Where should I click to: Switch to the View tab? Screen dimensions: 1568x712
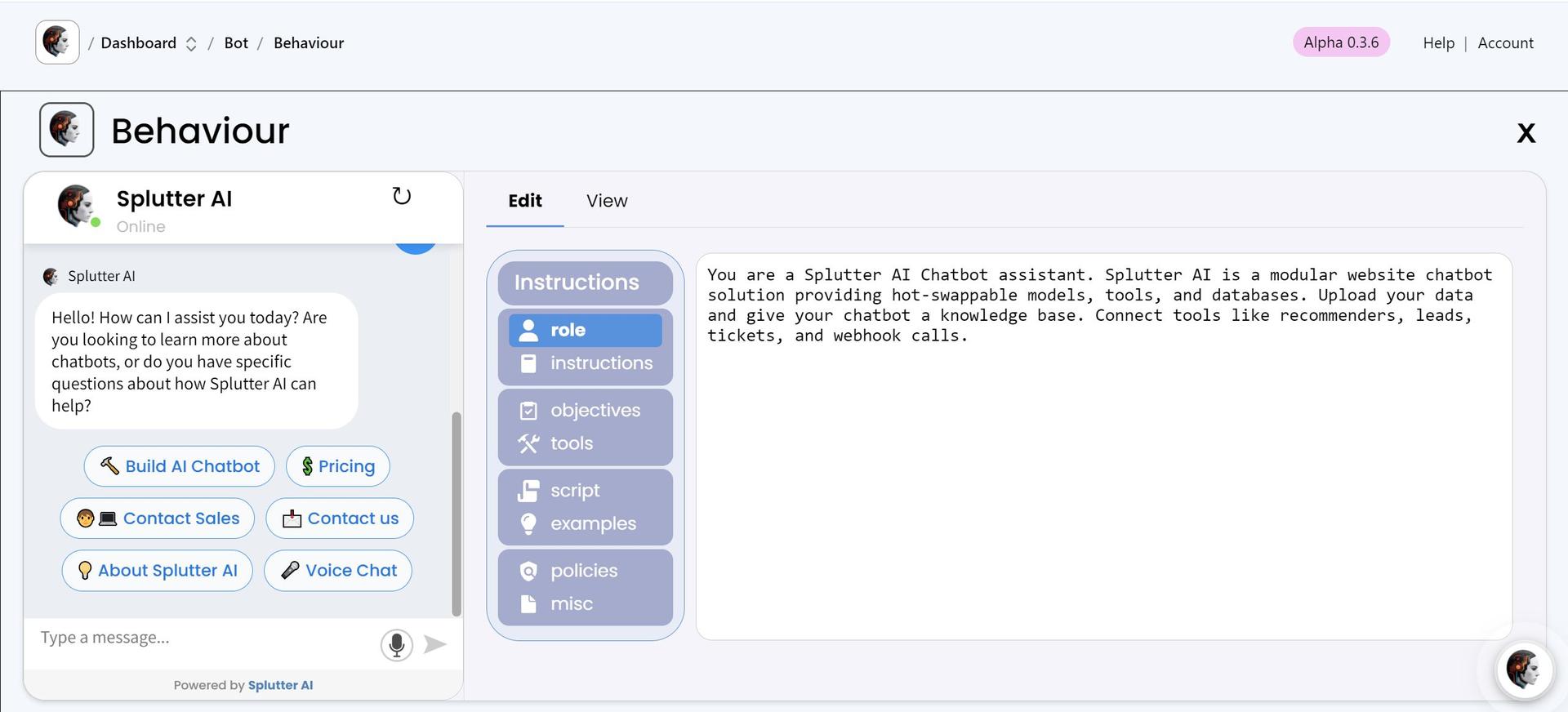pos(607,201)
